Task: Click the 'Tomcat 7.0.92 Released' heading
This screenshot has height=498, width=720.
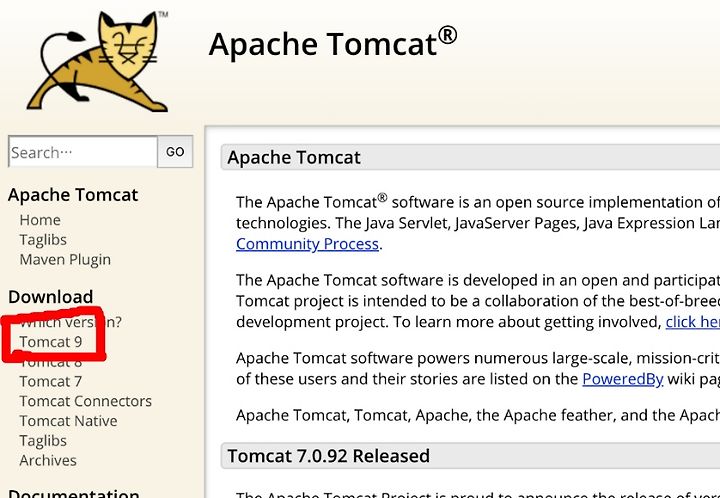Action: point(328,456)
